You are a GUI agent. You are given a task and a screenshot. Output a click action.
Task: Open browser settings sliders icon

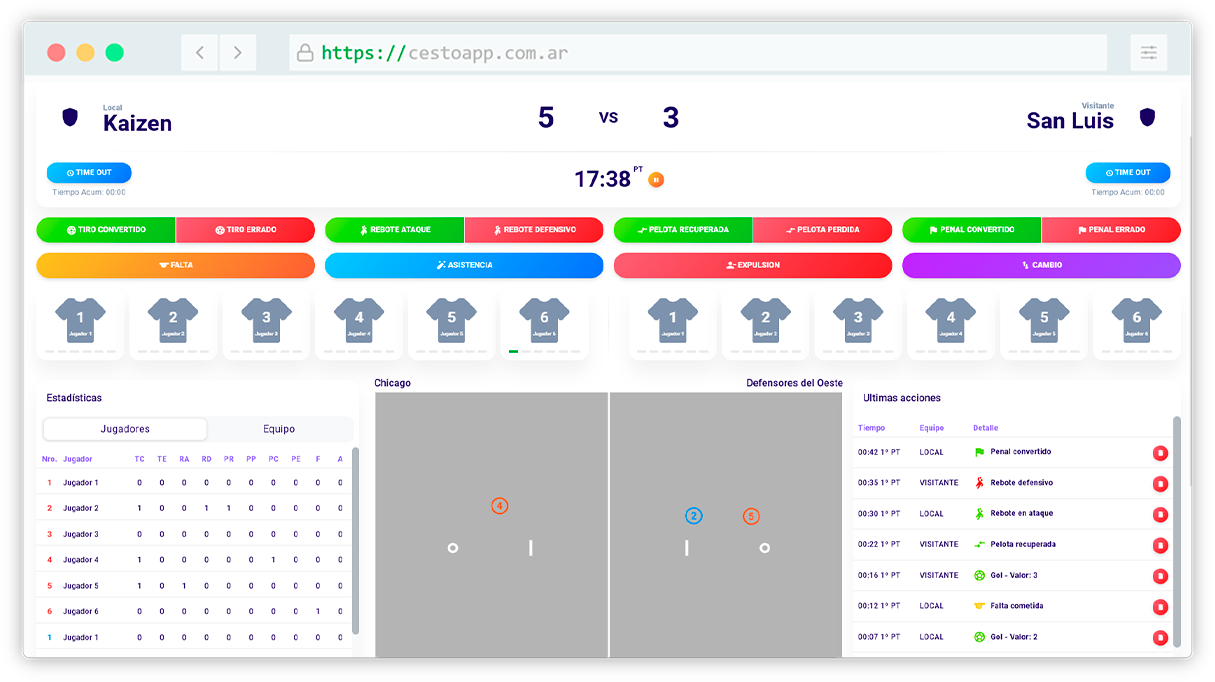click(x=1148, y=53)
